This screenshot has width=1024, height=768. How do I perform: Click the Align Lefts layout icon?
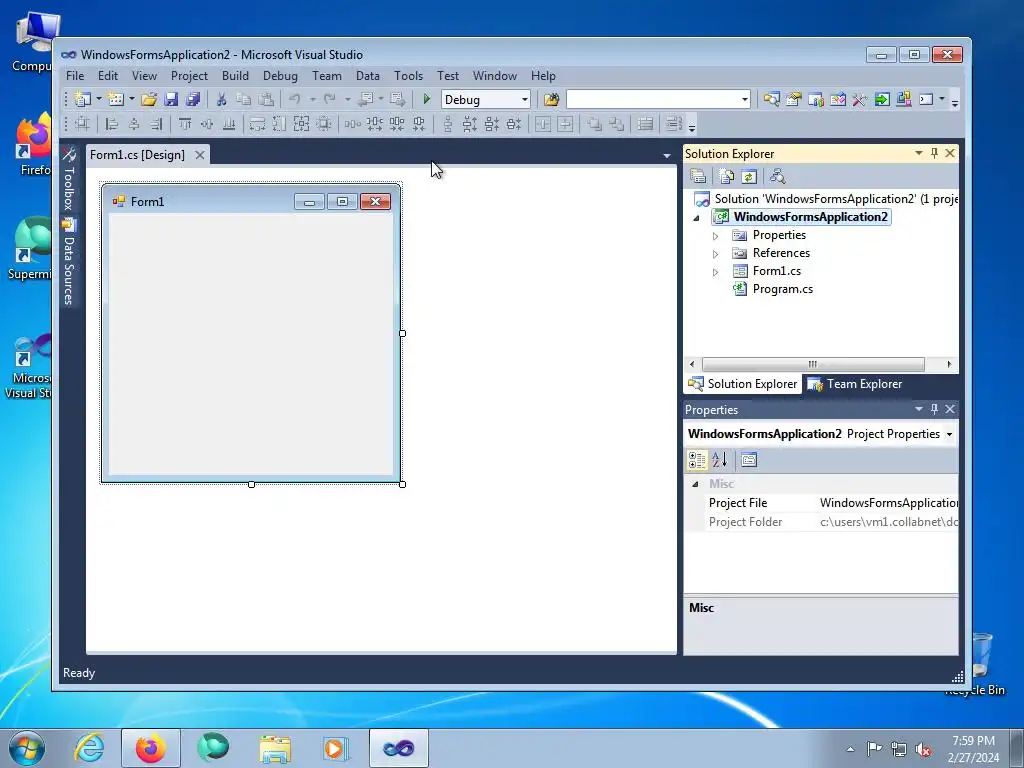pos(112,123)
